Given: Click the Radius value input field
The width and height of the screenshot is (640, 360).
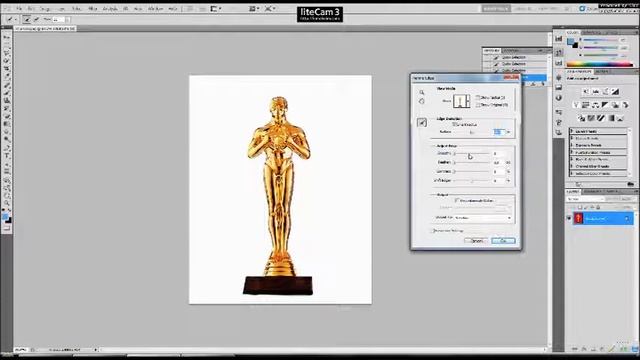Looking at the screenshot, I should tap(498, 132).
